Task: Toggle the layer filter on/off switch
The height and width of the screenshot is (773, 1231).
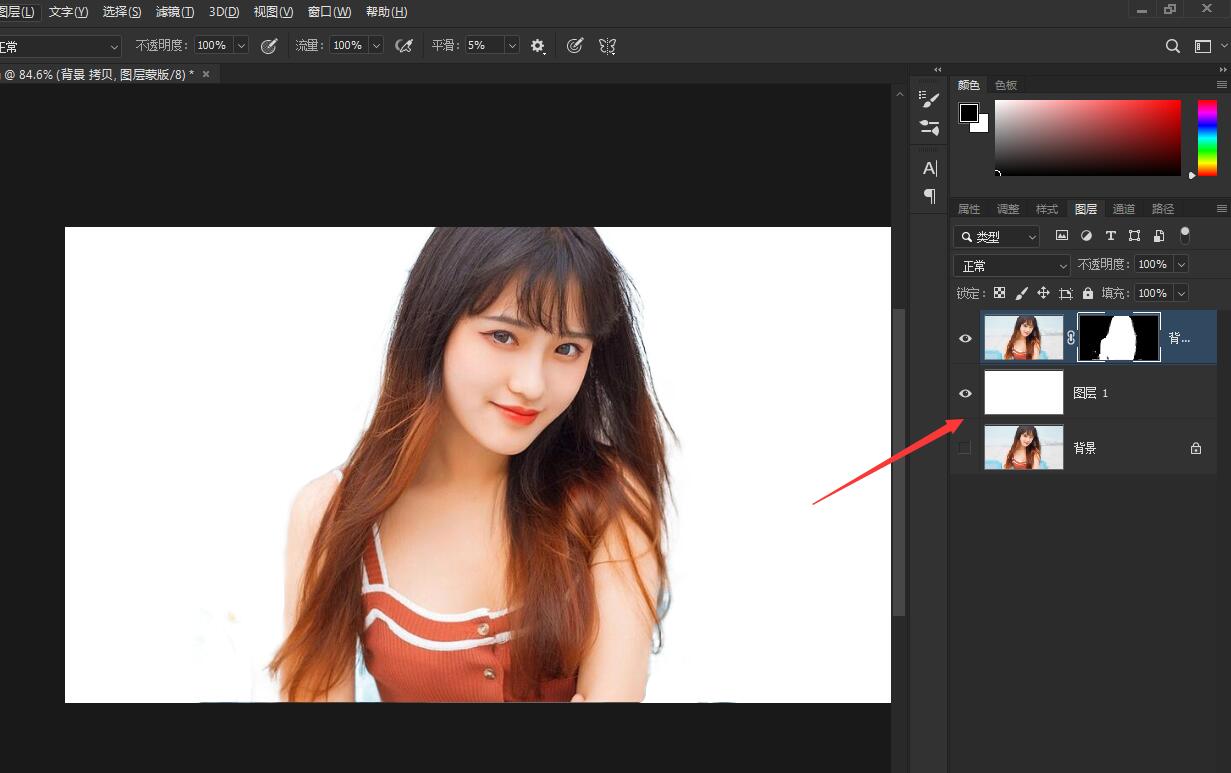Action: [x=1185, y=235]
